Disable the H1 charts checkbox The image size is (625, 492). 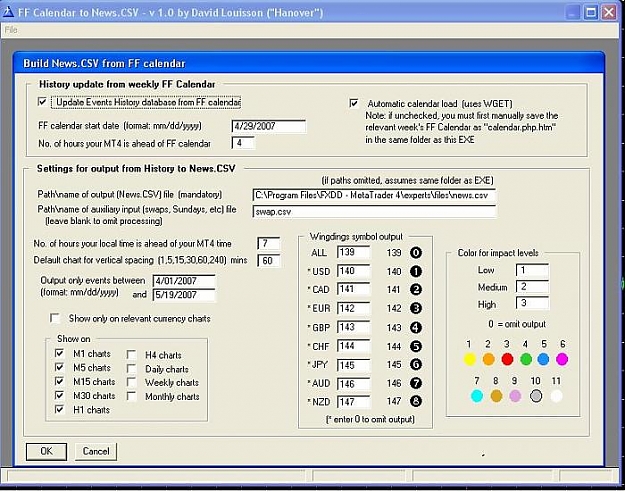[59, 409]
